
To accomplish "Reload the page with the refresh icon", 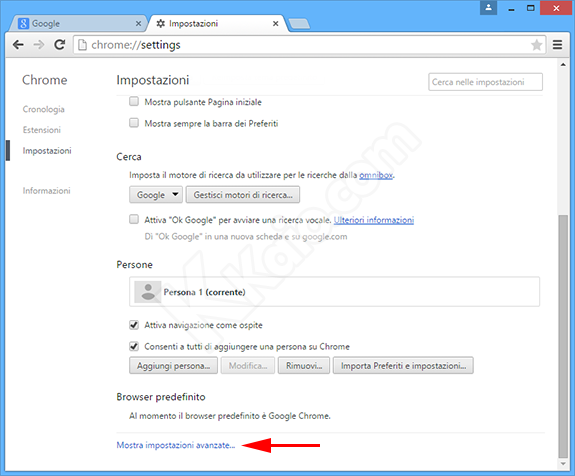I will [x=59, y=45].
